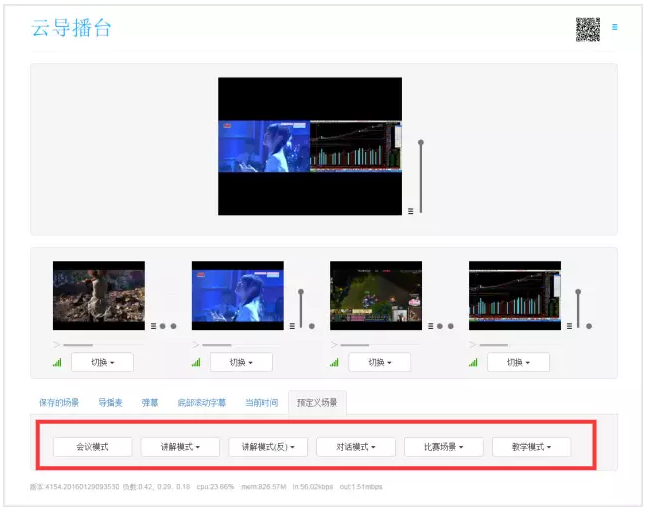Open list icon next to game video thumbnail
Viewport: 647px width, 513px height.
[x=431, y=326]
